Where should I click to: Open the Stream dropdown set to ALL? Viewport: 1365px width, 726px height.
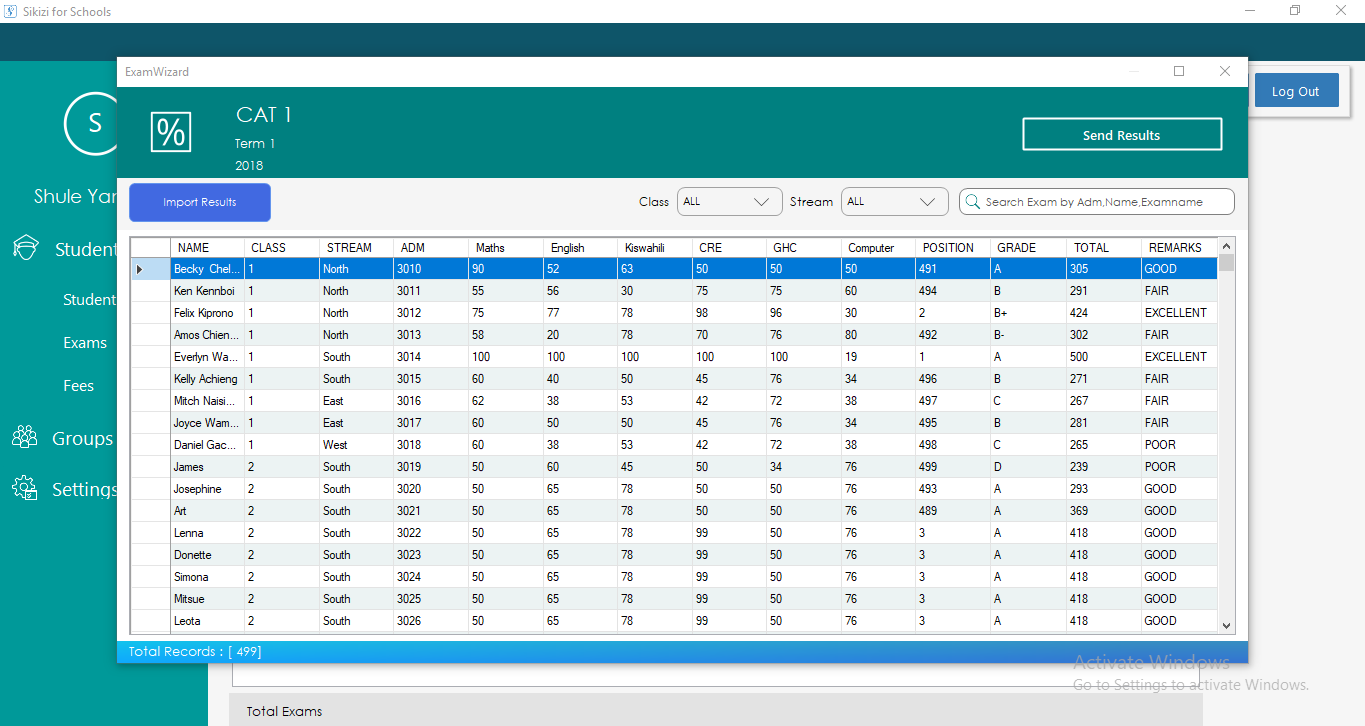(894, 202)
